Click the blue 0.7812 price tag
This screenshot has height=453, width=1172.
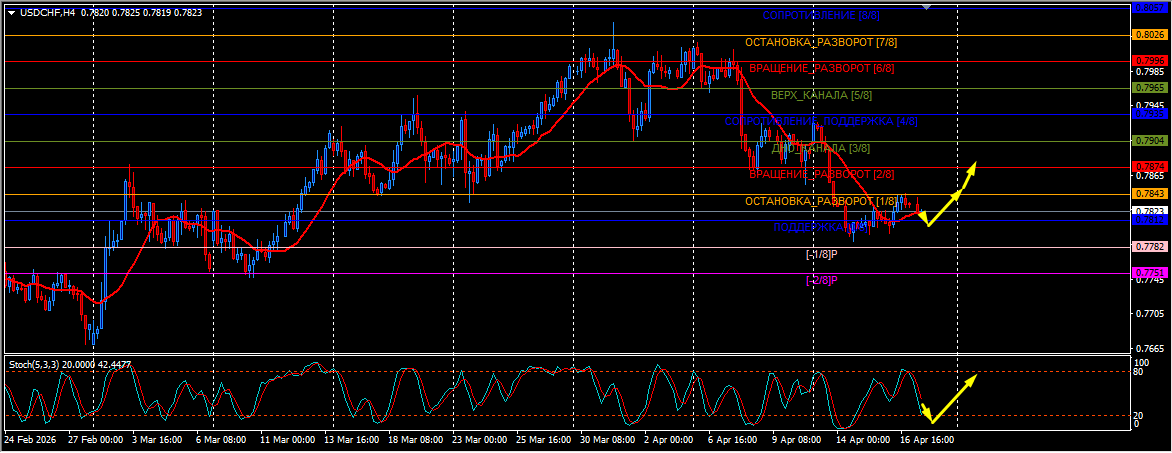1150,221
